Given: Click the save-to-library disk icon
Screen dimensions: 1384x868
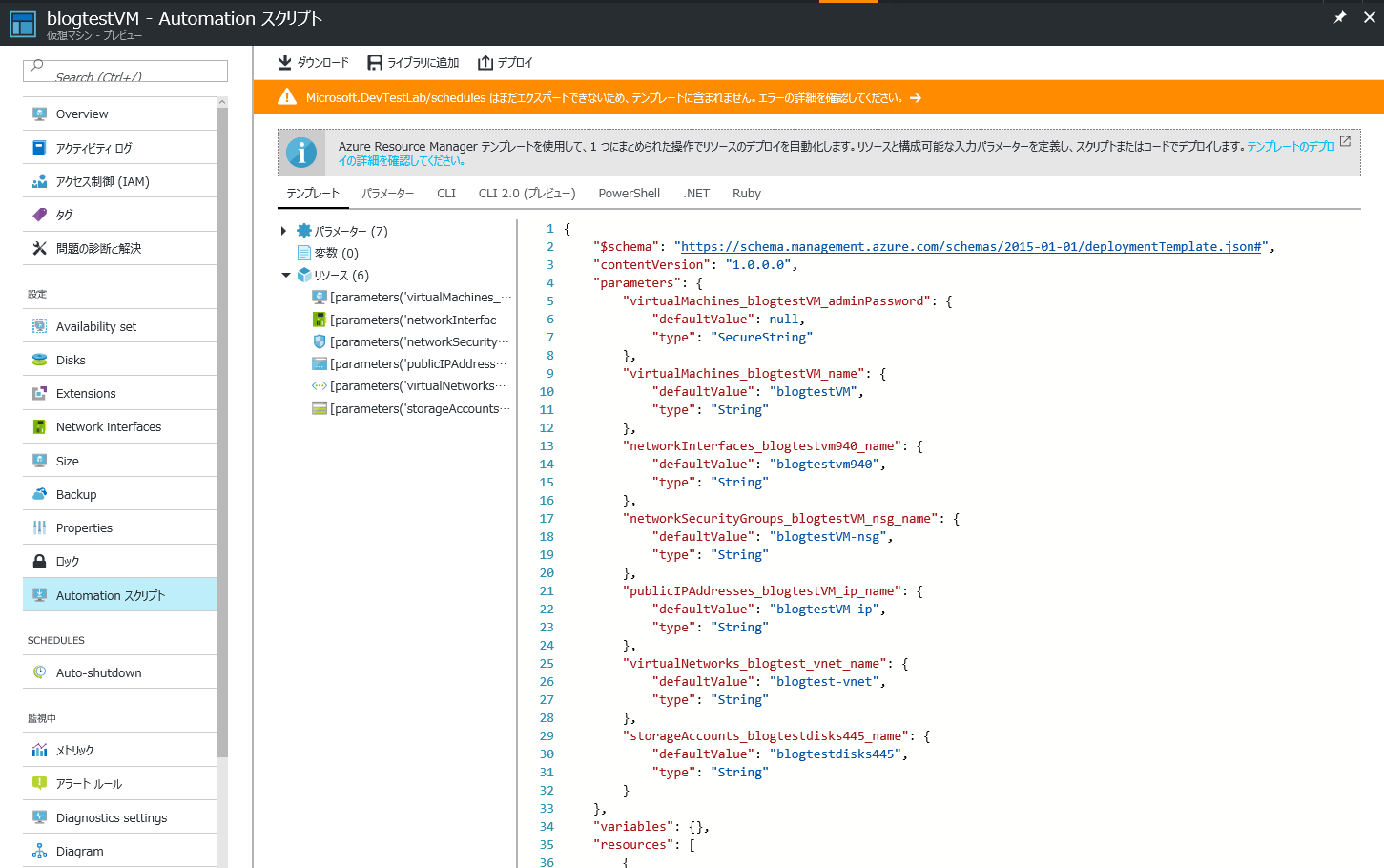Looking at the screenshot, I should point(375,62).
